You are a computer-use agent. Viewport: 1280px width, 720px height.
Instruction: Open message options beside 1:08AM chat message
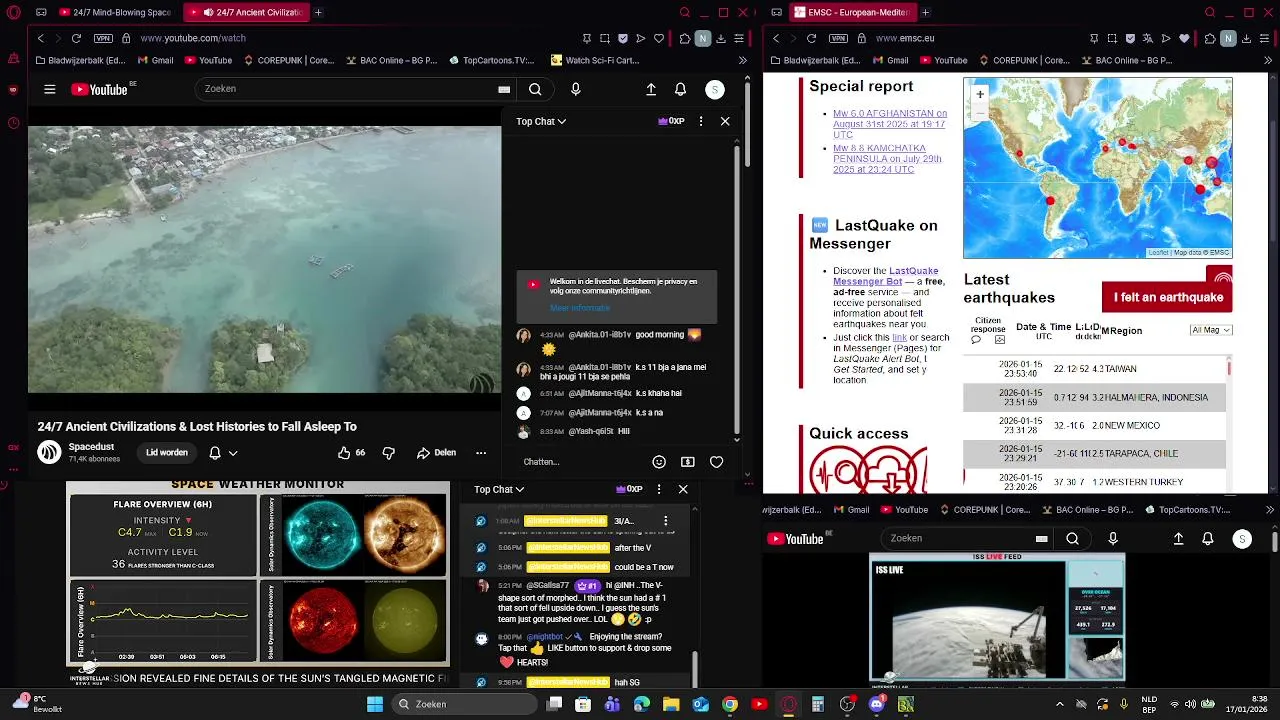point(665,521)
